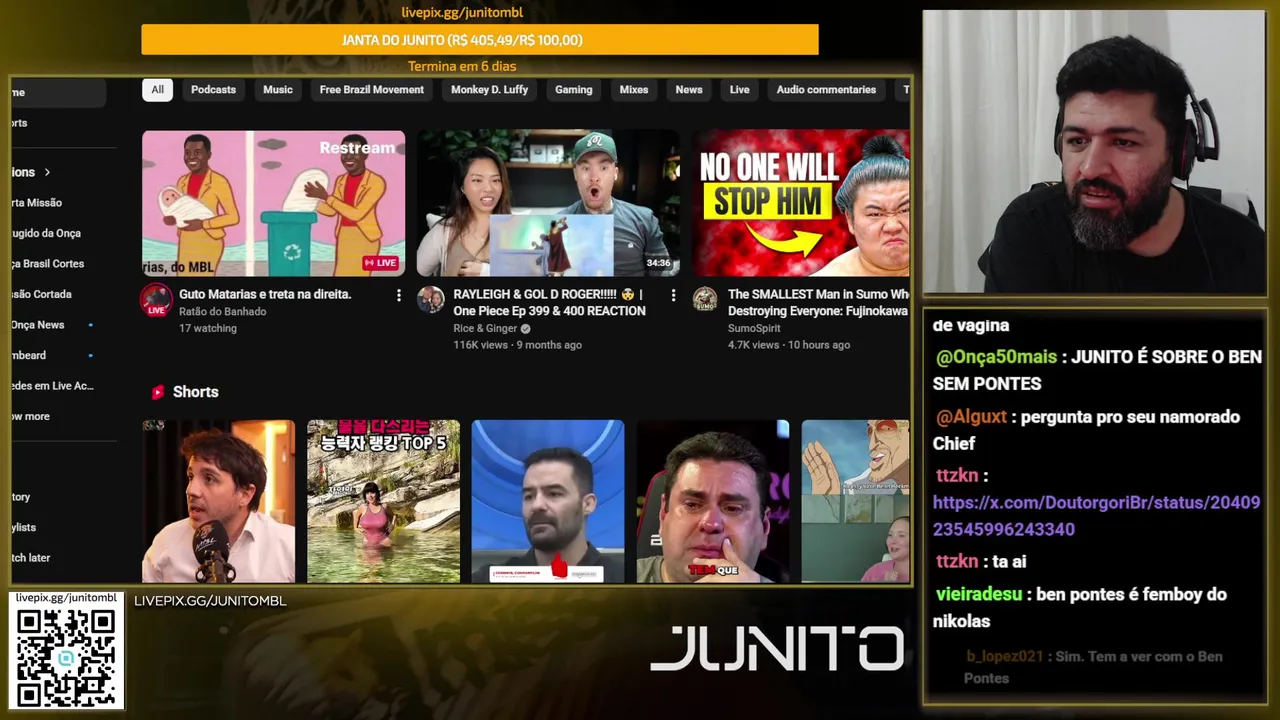This screenshot has width=1280, height=720.
Task: Click the JANTA DO JUNITO donation progress bar
Action: point(480,40)
